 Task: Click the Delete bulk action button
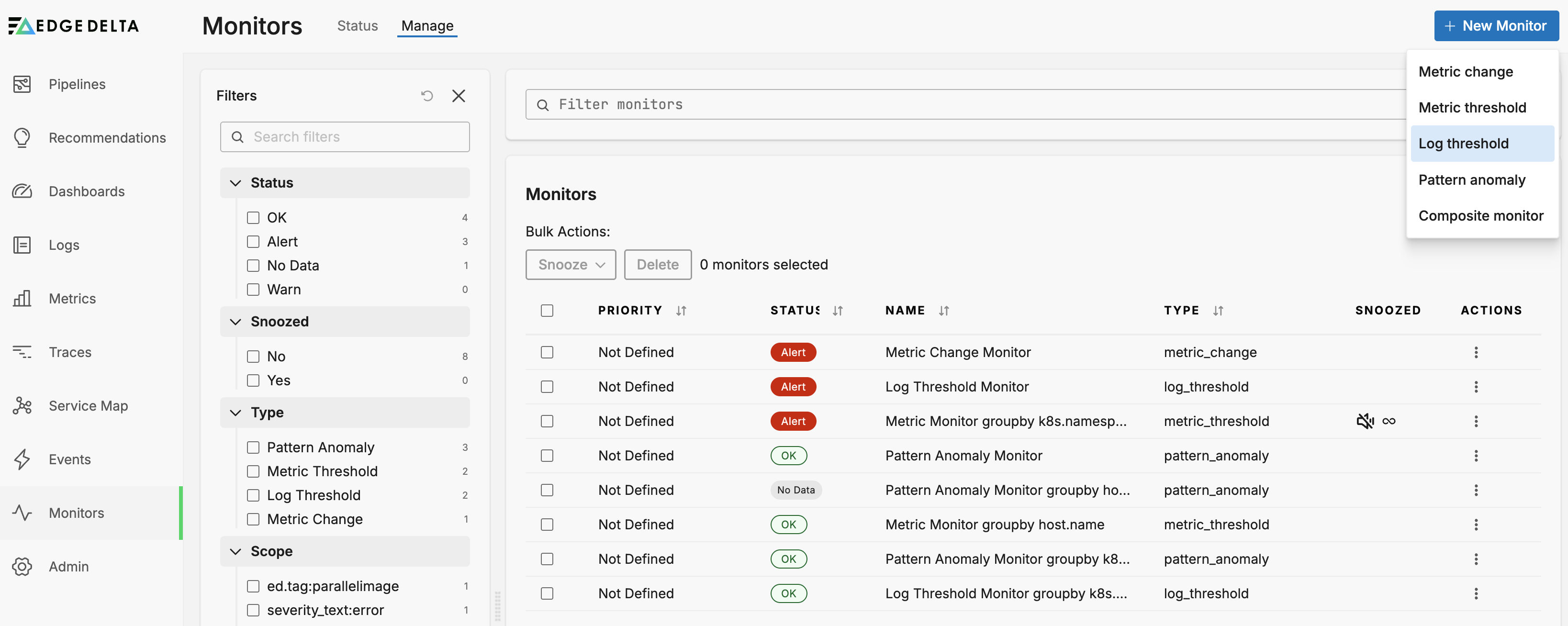657,265
